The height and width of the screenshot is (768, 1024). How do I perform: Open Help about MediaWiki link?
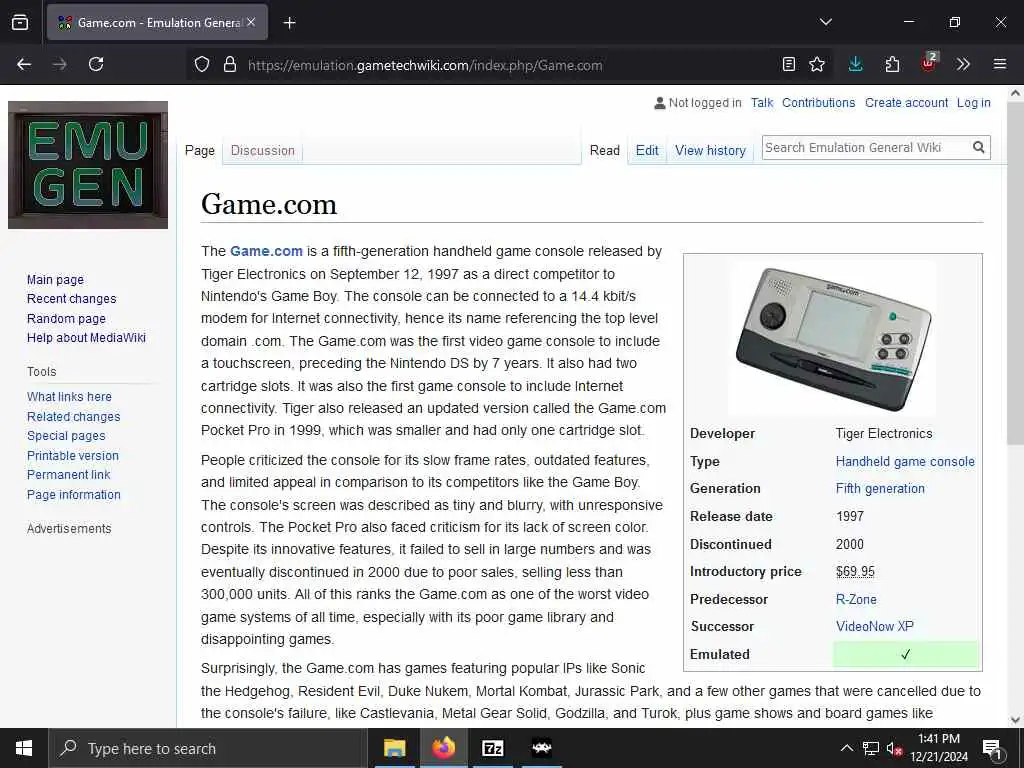coord(86,338)
